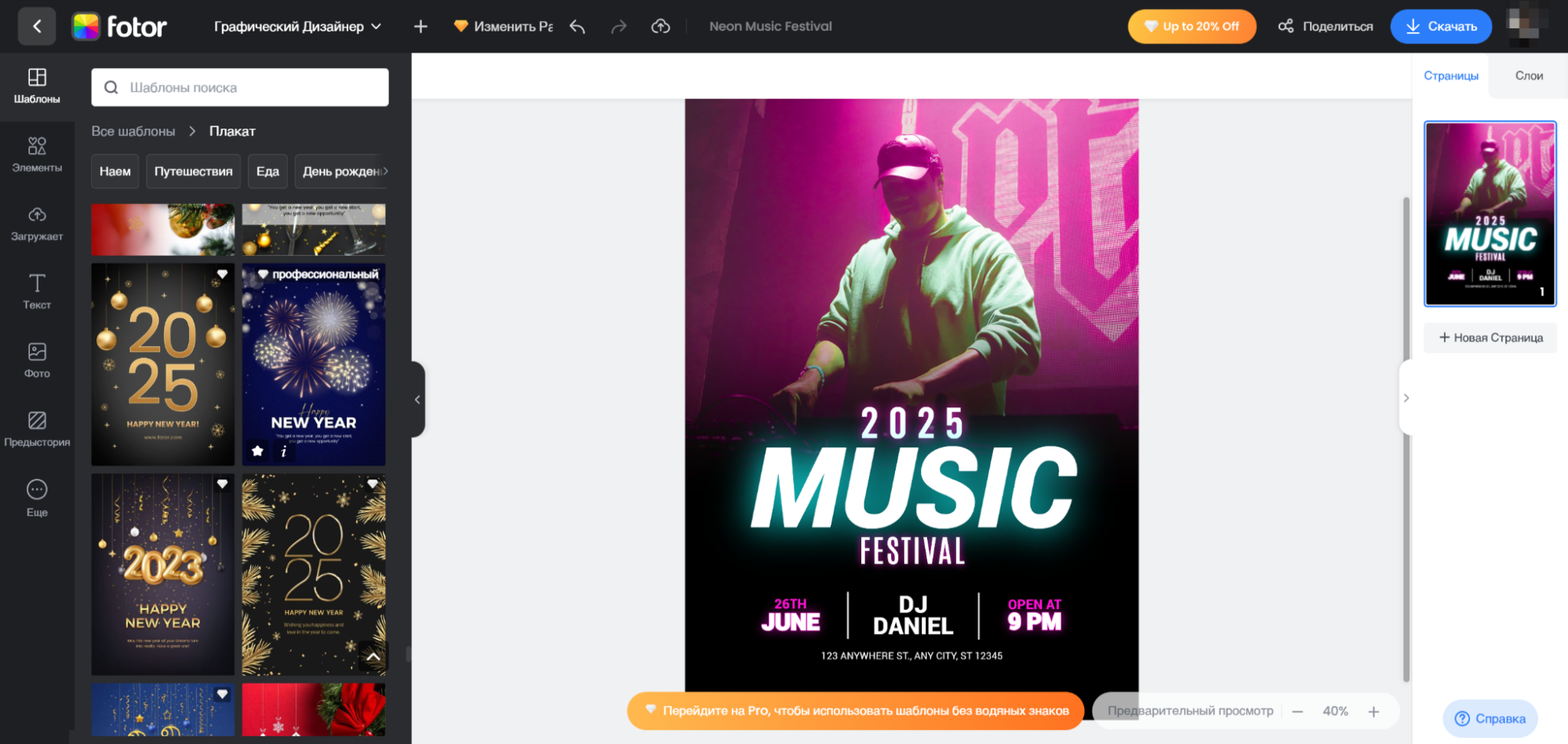Open the uploads panel in sidebar
The height and width of the screenshot is (744, 1568).
pyautogui.click(x=37, y=224)
